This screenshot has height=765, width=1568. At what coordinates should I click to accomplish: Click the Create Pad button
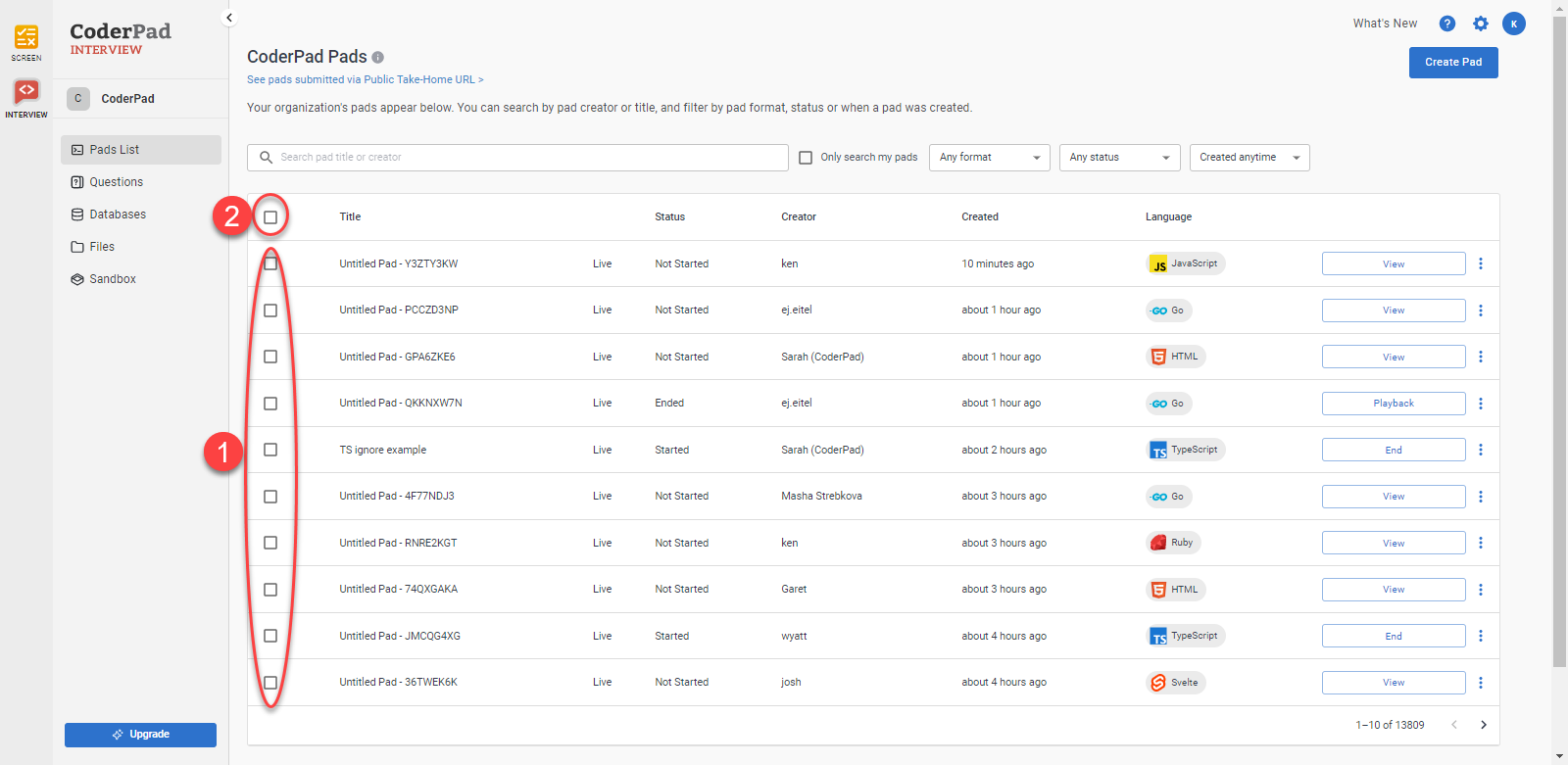point(1452,63)
